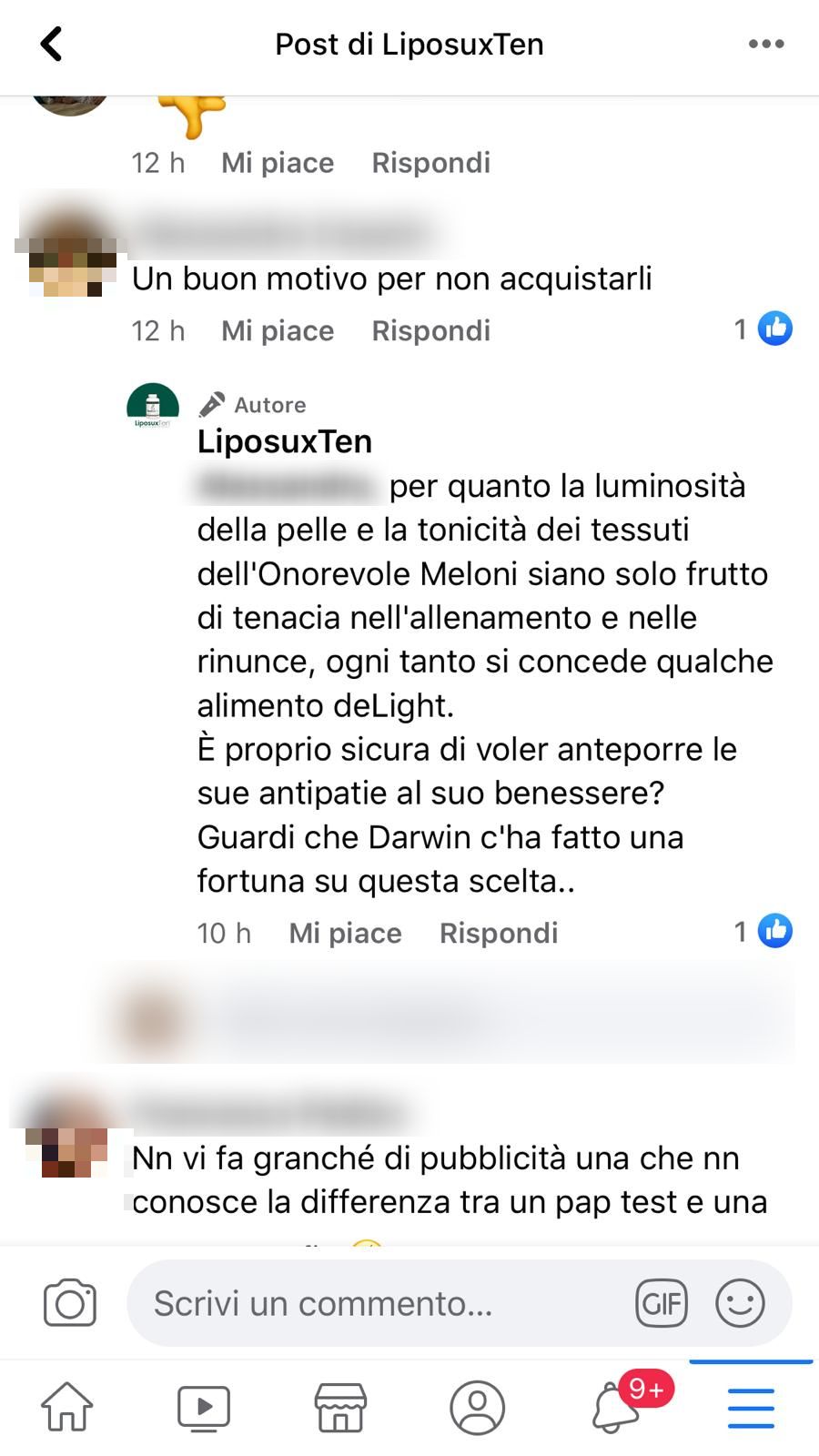Open the hamburger menu tab

tap(752, 1408)
